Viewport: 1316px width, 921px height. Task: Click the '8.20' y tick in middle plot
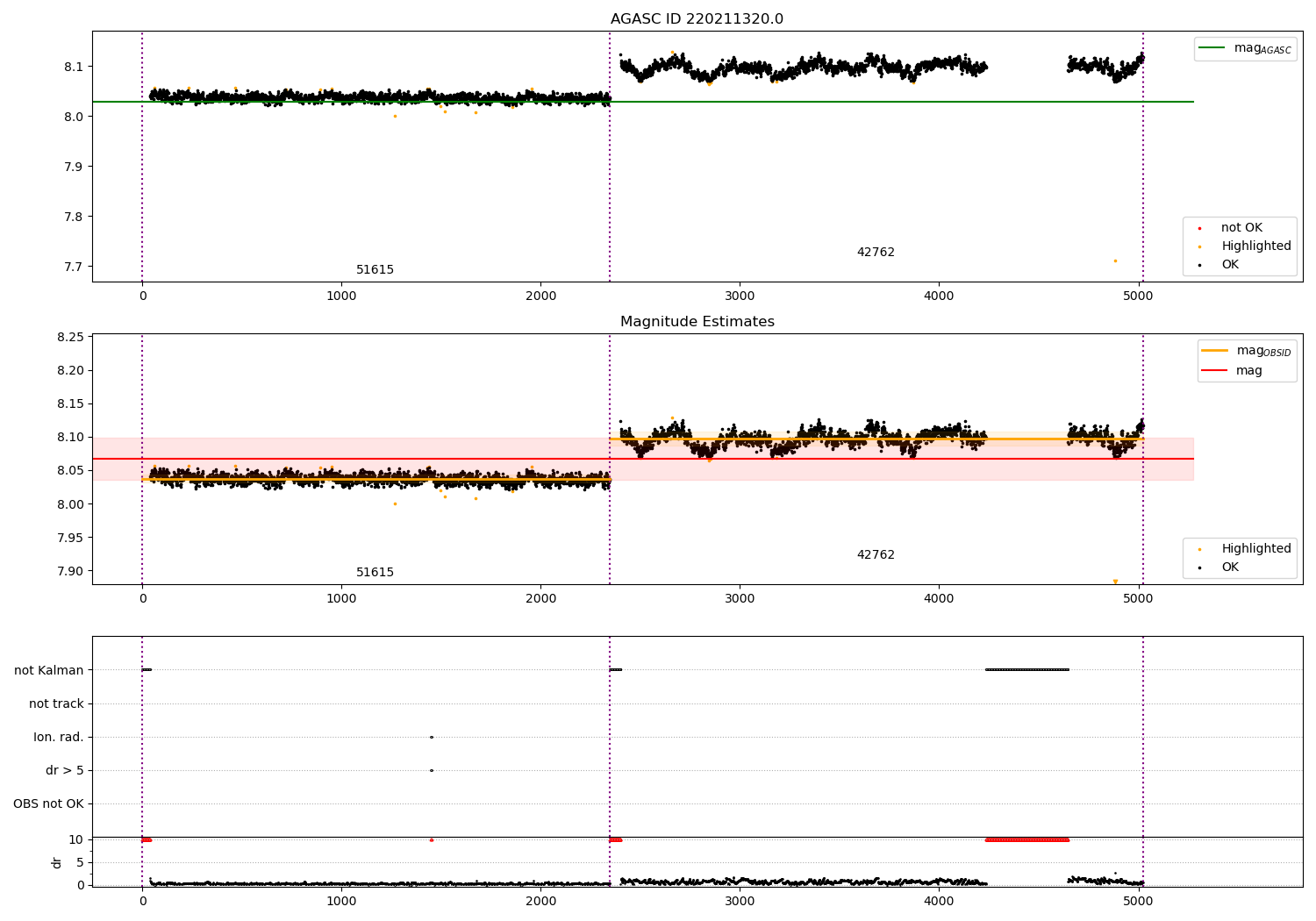click(69, 371)
